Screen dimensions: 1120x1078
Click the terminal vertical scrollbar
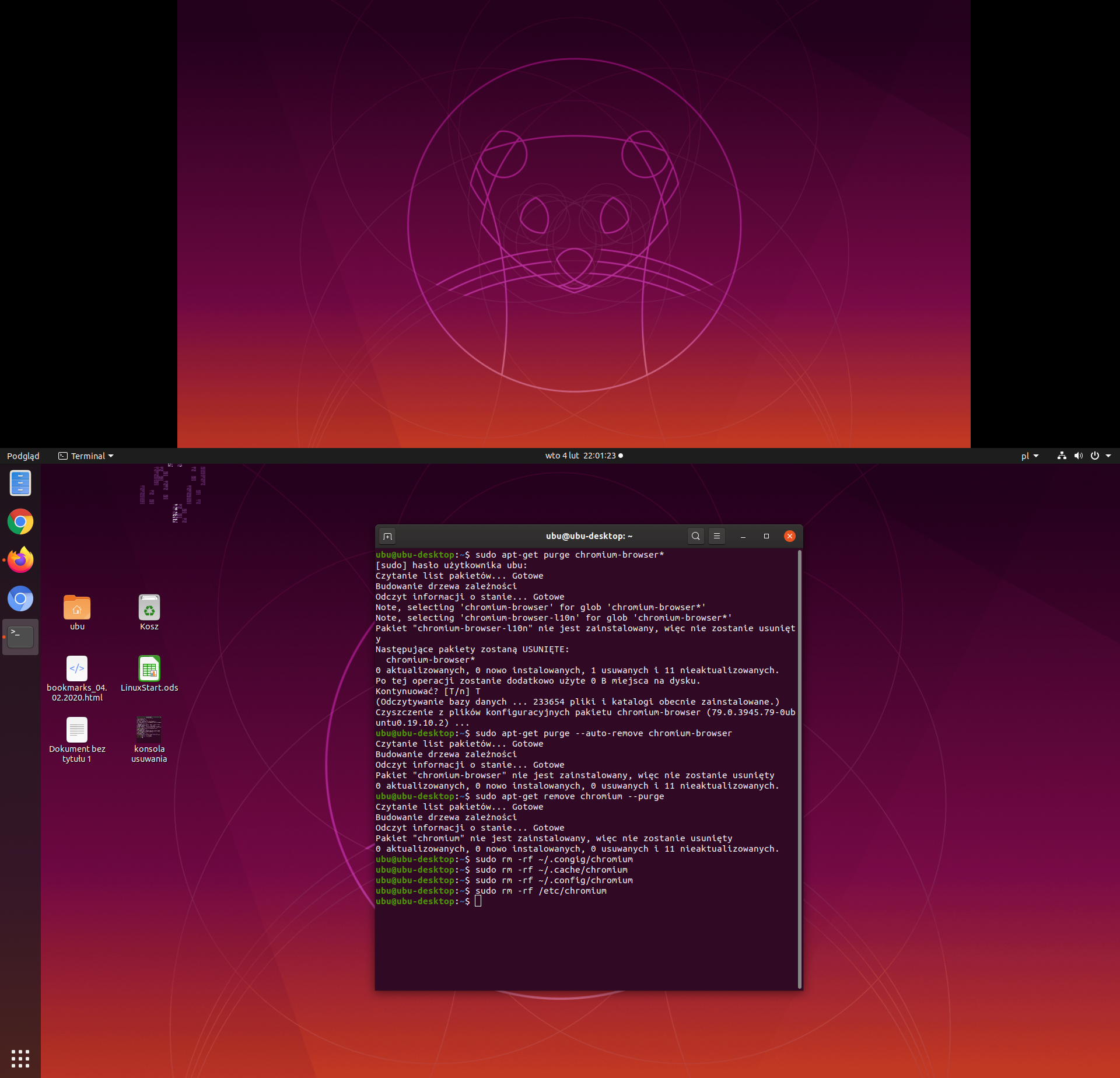pos(799,769)
